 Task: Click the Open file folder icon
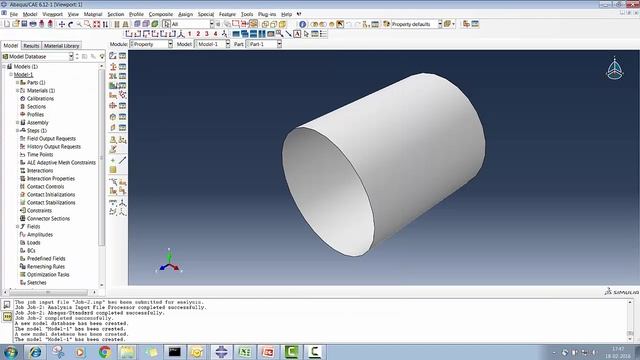point(16,24)
